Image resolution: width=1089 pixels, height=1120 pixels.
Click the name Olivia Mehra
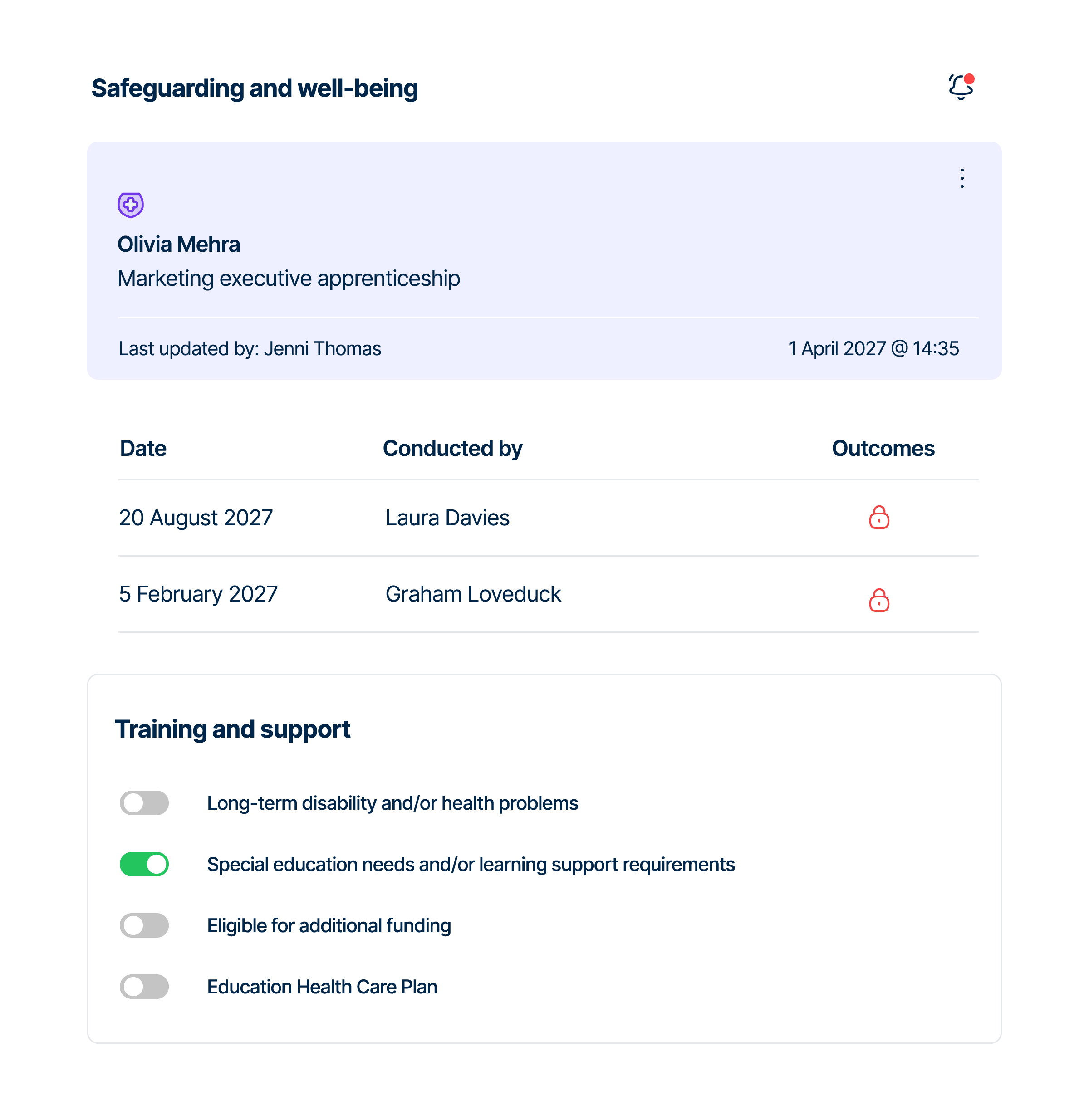tap(179, 244)
